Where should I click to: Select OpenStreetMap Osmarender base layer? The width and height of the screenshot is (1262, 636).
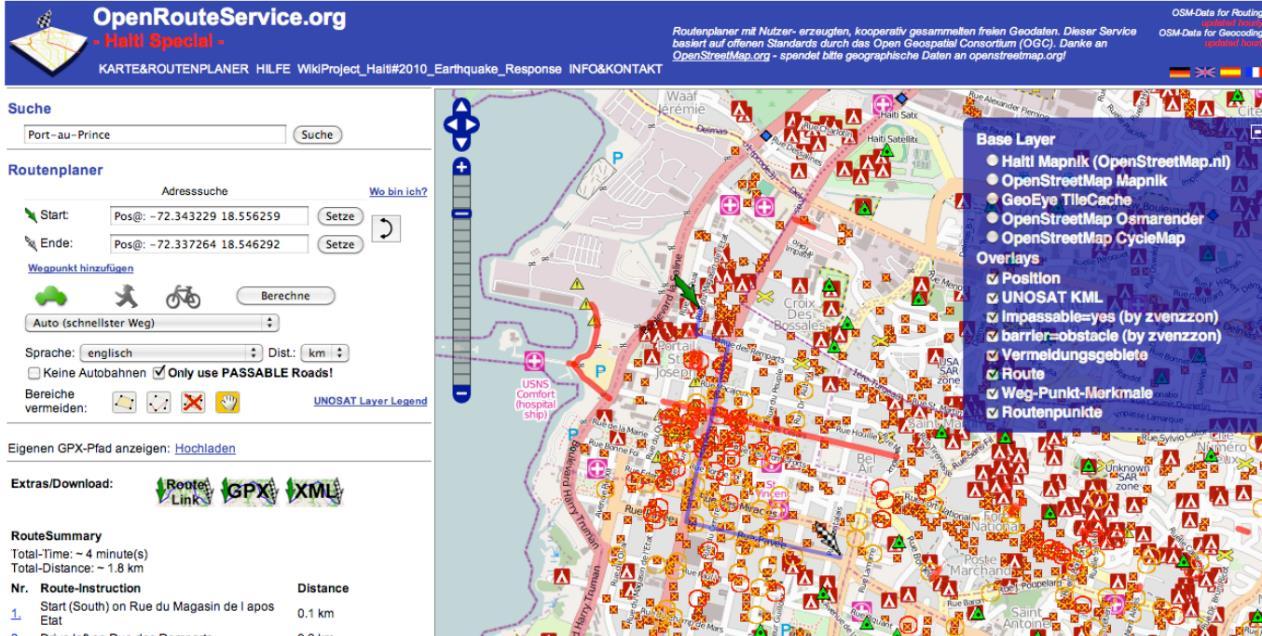click(x=991, y=219)
